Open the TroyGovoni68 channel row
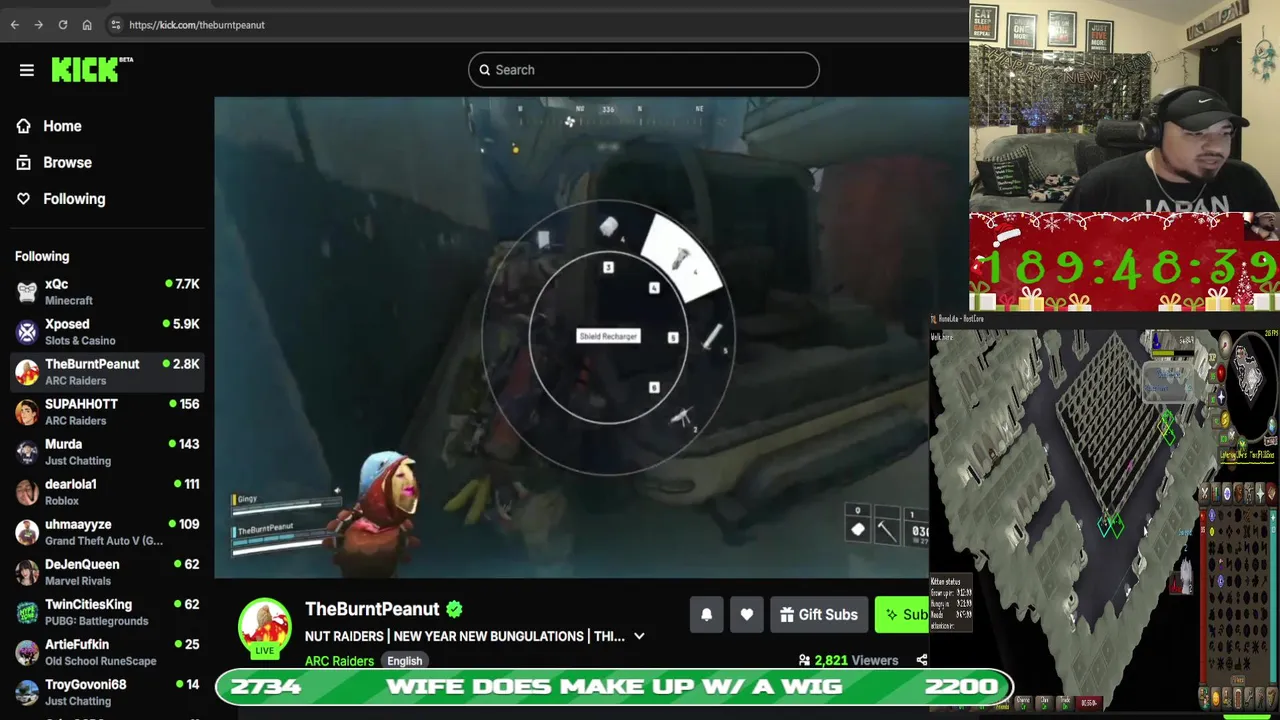 [106, 691]
